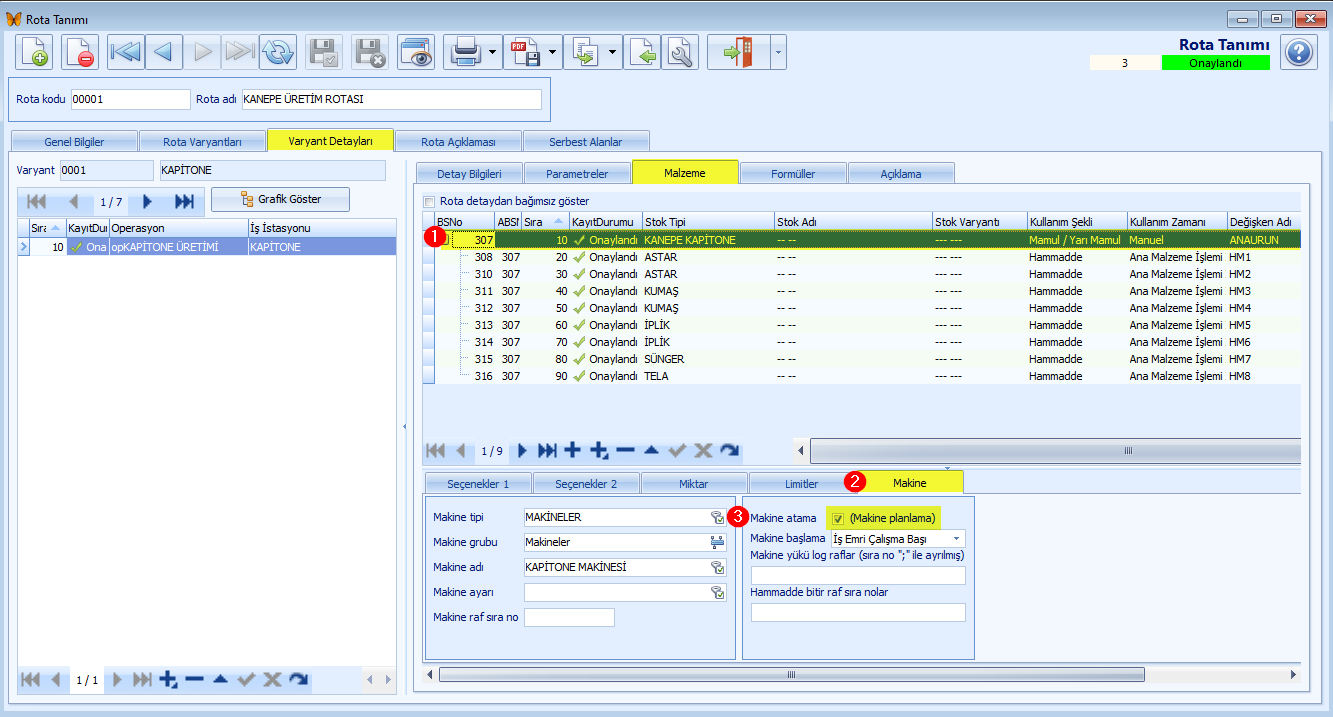The height and width of the screenshot is (717, 1333).
Task: Open printer options dropdown arrow
Action: click(x=494, y=51)
